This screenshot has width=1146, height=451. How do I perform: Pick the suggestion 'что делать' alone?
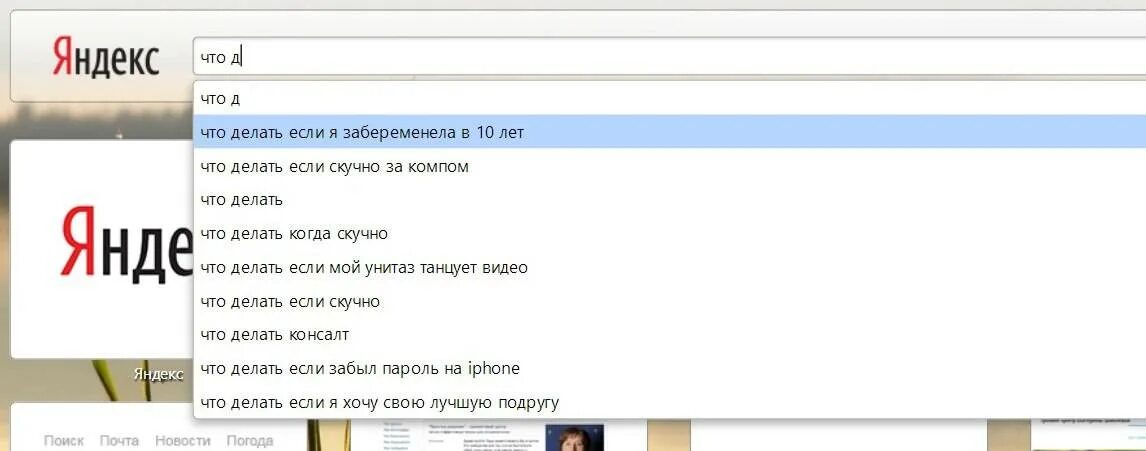669,200
